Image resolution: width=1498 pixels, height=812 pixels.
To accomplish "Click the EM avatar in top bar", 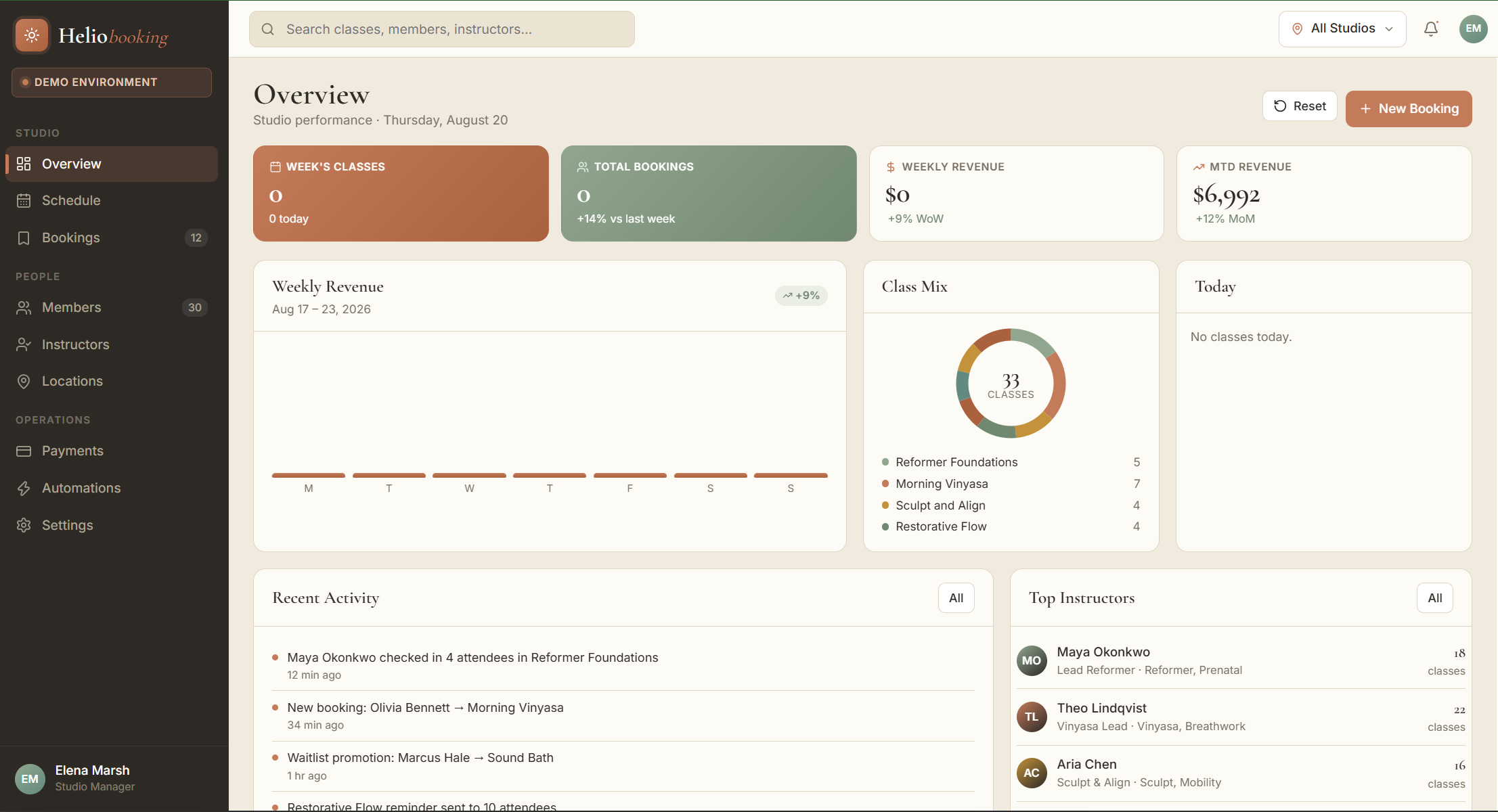I will click(1473, 29).
